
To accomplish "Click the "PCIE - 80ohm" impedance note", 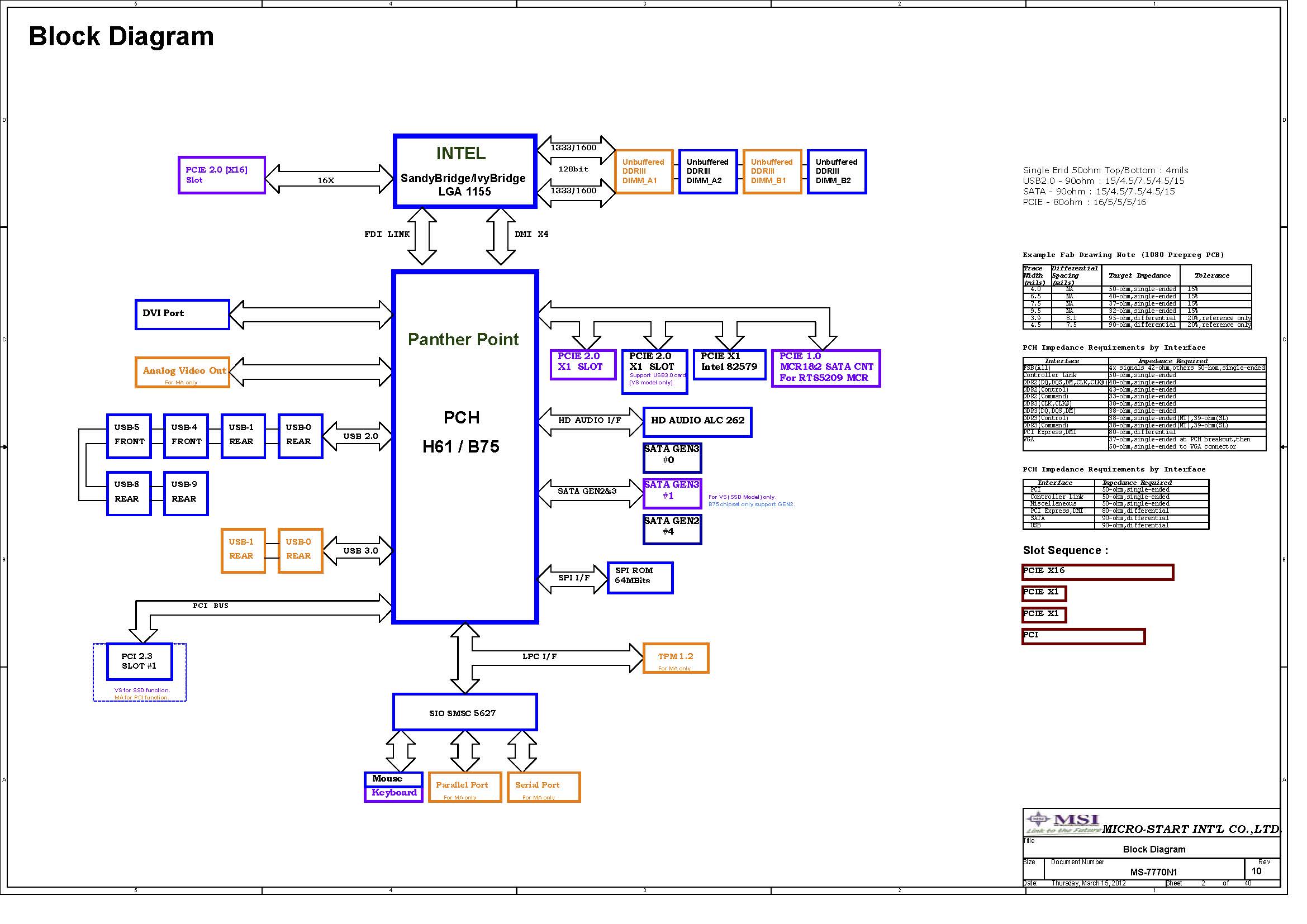I will tap(1085, 202).
